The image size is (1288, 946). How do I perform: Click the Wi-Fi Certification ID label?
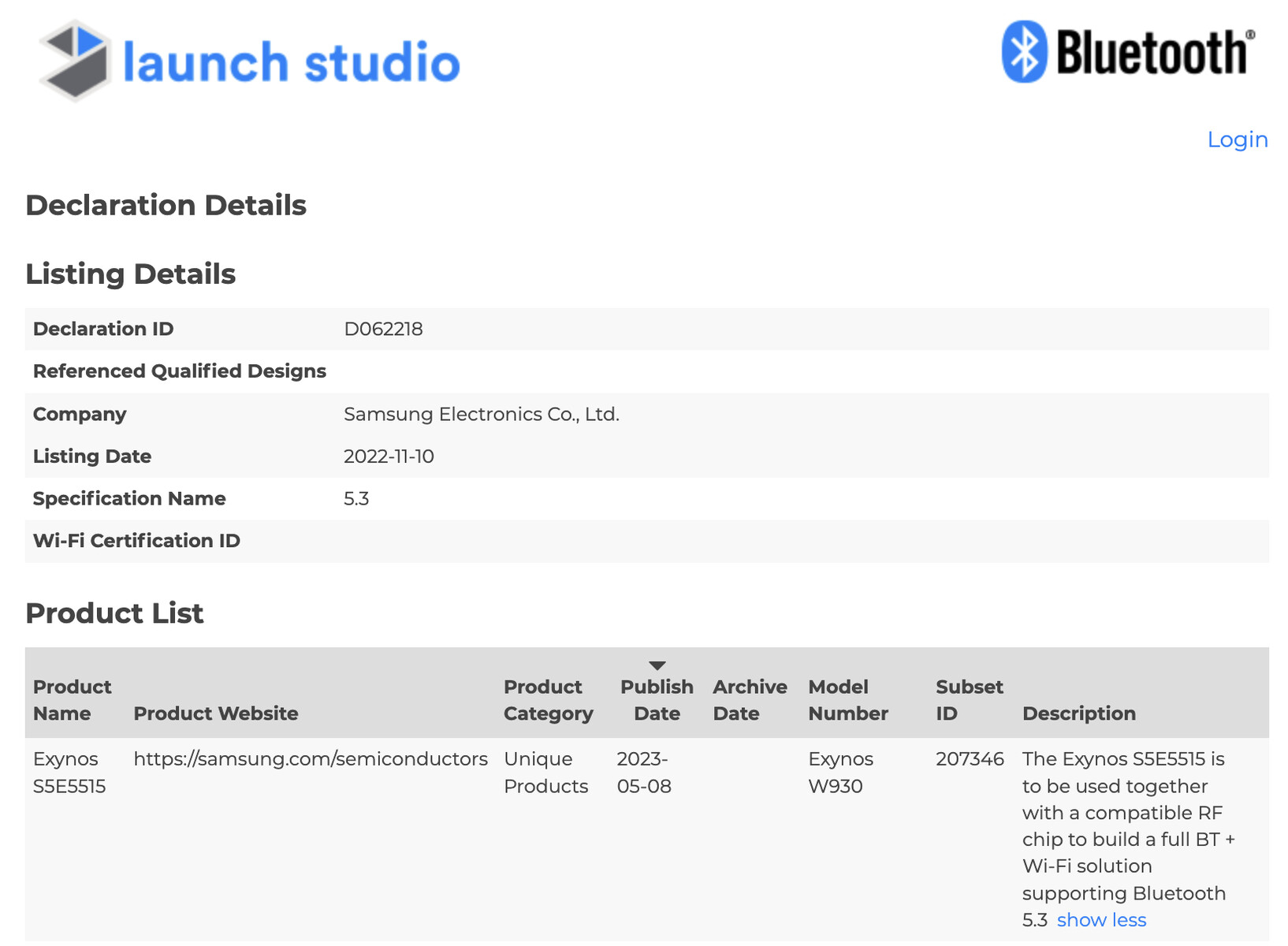(136, 541)
